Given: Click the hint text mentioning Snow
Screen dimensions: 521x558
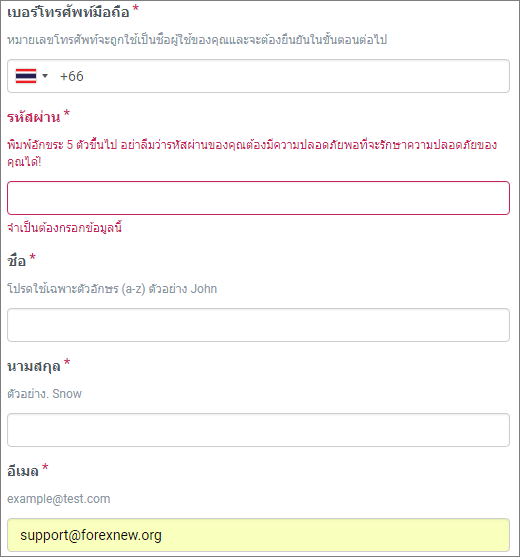Looking at the screenshot, I should [44, 394].
